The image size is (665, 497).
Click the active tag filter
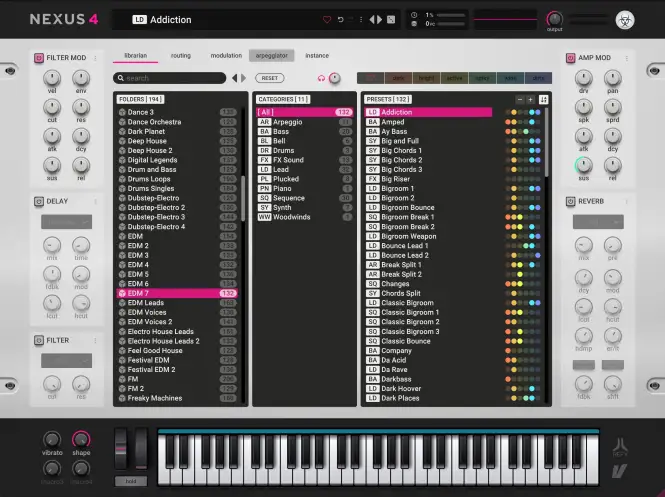point(454,78)
